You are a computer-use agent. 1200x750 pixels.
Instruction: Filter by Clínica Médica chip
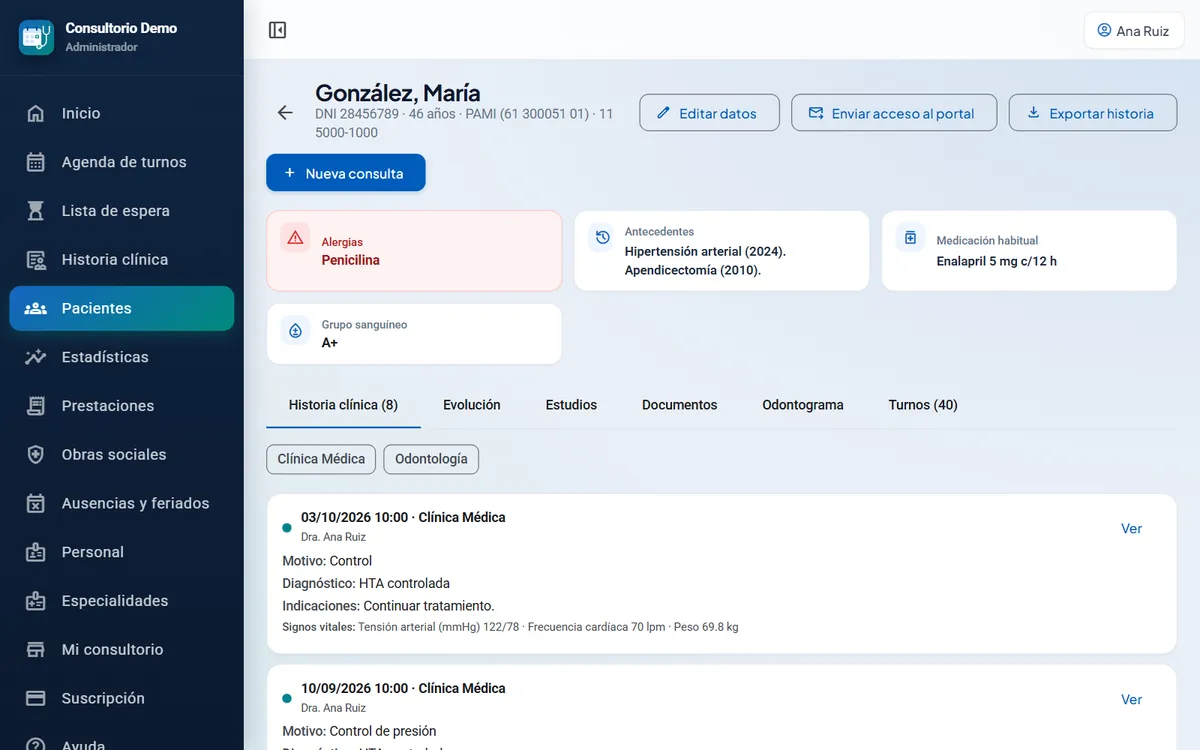point(321,459)
